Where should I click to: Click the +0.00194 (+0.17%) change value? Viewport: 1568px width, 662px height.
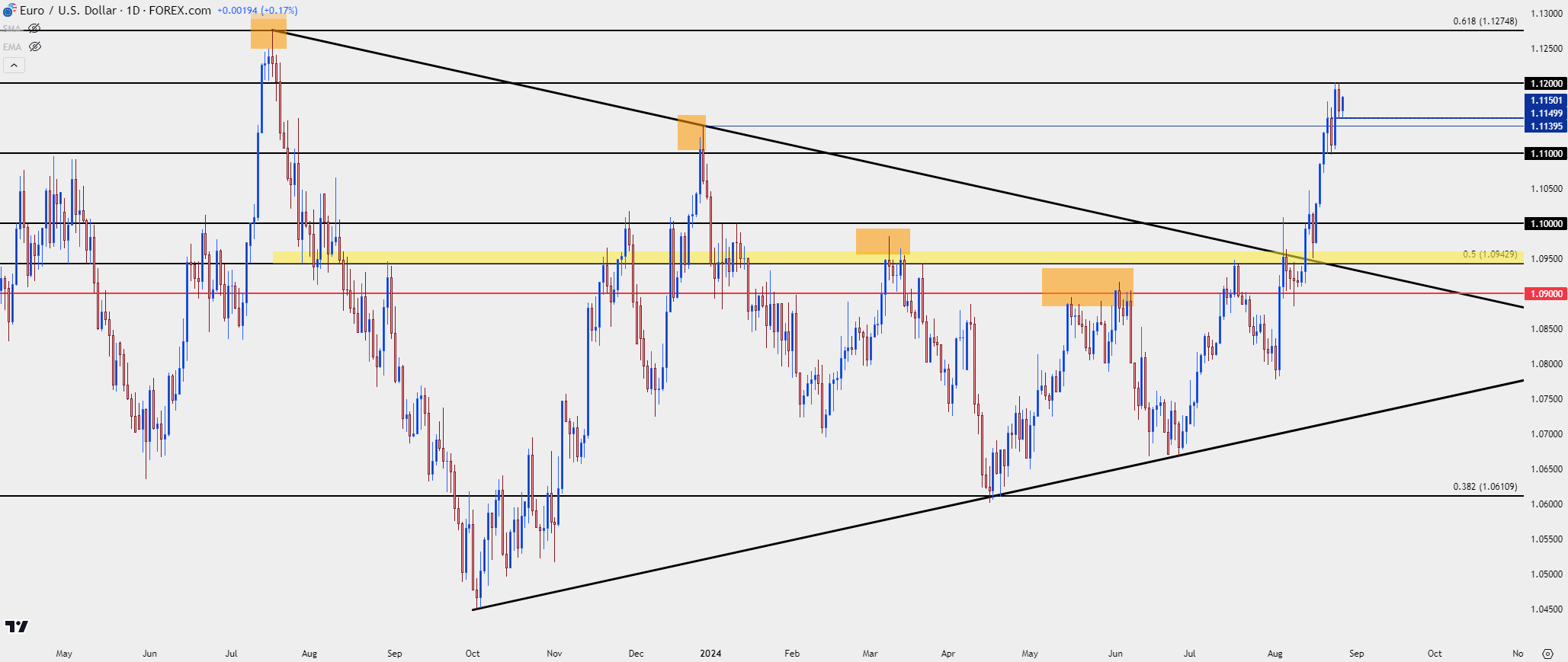(258, 11)
